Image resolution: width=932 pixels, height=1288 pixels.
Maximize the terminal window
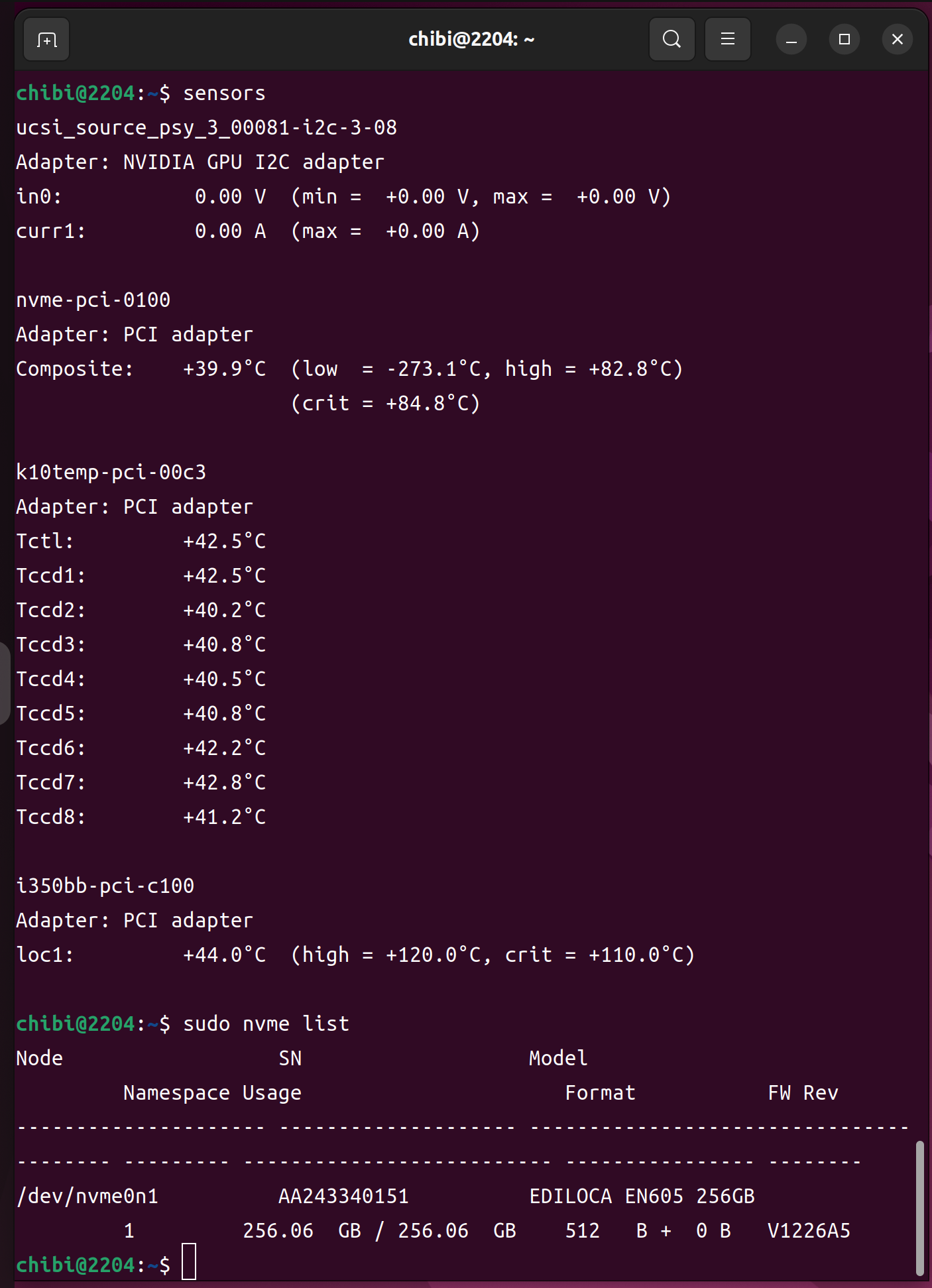[x=844, y=40]
